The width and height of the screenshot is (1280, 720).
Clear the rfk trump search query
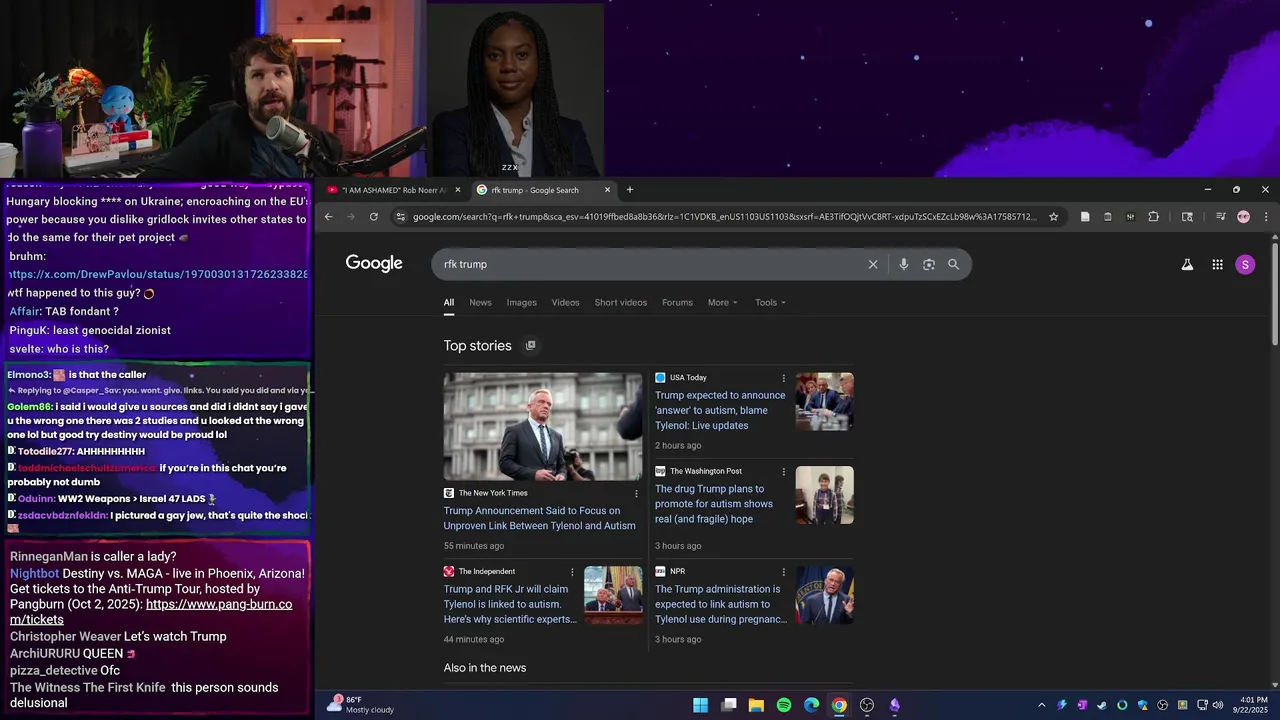click(873, 264)
